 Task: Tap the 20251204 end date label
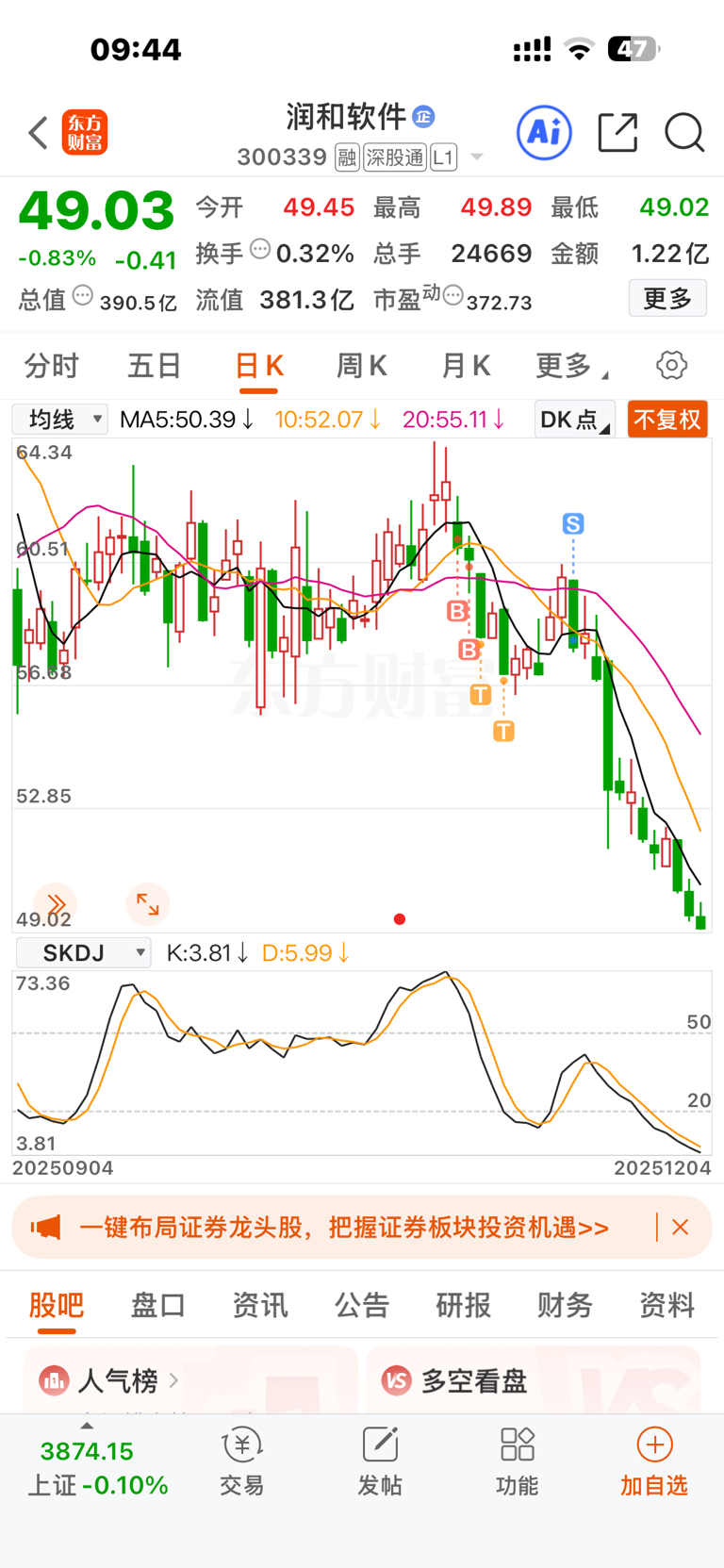click(663, 1167)
